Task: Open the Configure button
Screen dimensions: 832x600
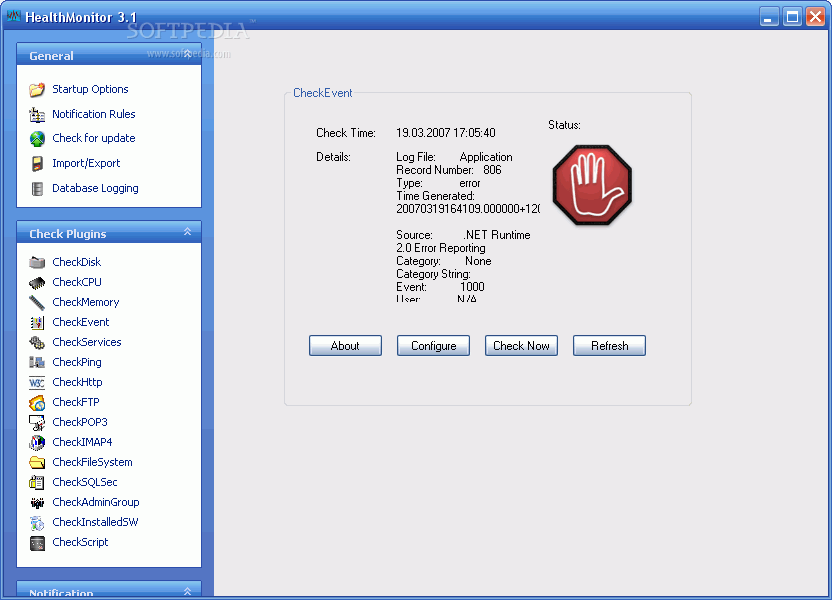Action: (x=434, y=346)
